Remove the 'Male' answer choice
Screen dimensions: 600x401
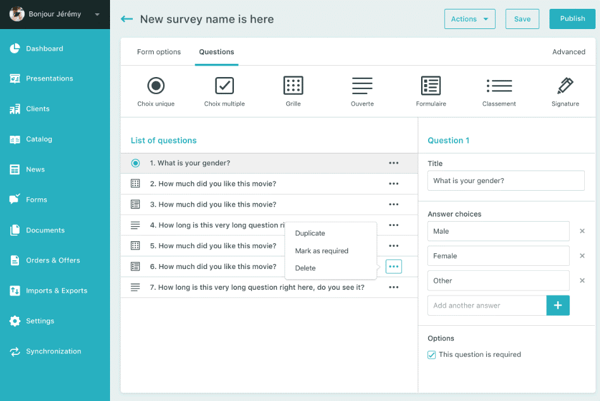[582, 231]
